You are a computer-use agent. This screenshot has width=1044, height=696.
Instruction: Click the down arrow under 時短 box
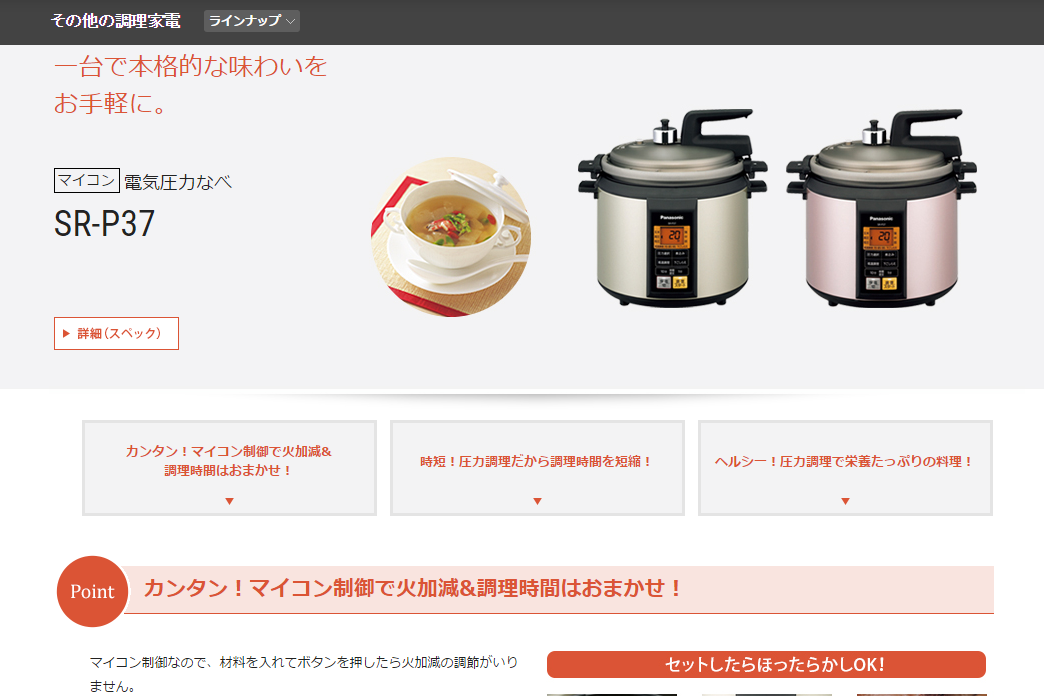pyautogui.click(x=537, y=501)
